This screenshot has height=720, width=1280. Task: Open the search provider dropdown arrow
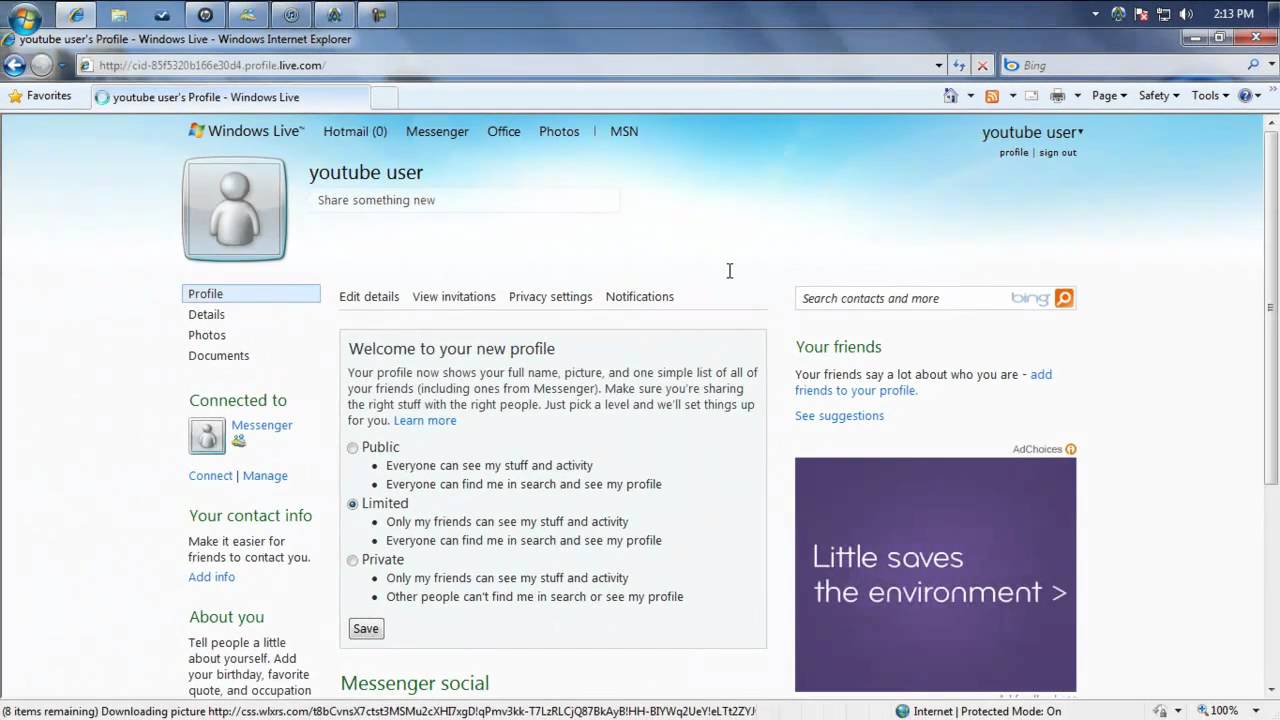pyautogui.click(x=1270, y=65)
